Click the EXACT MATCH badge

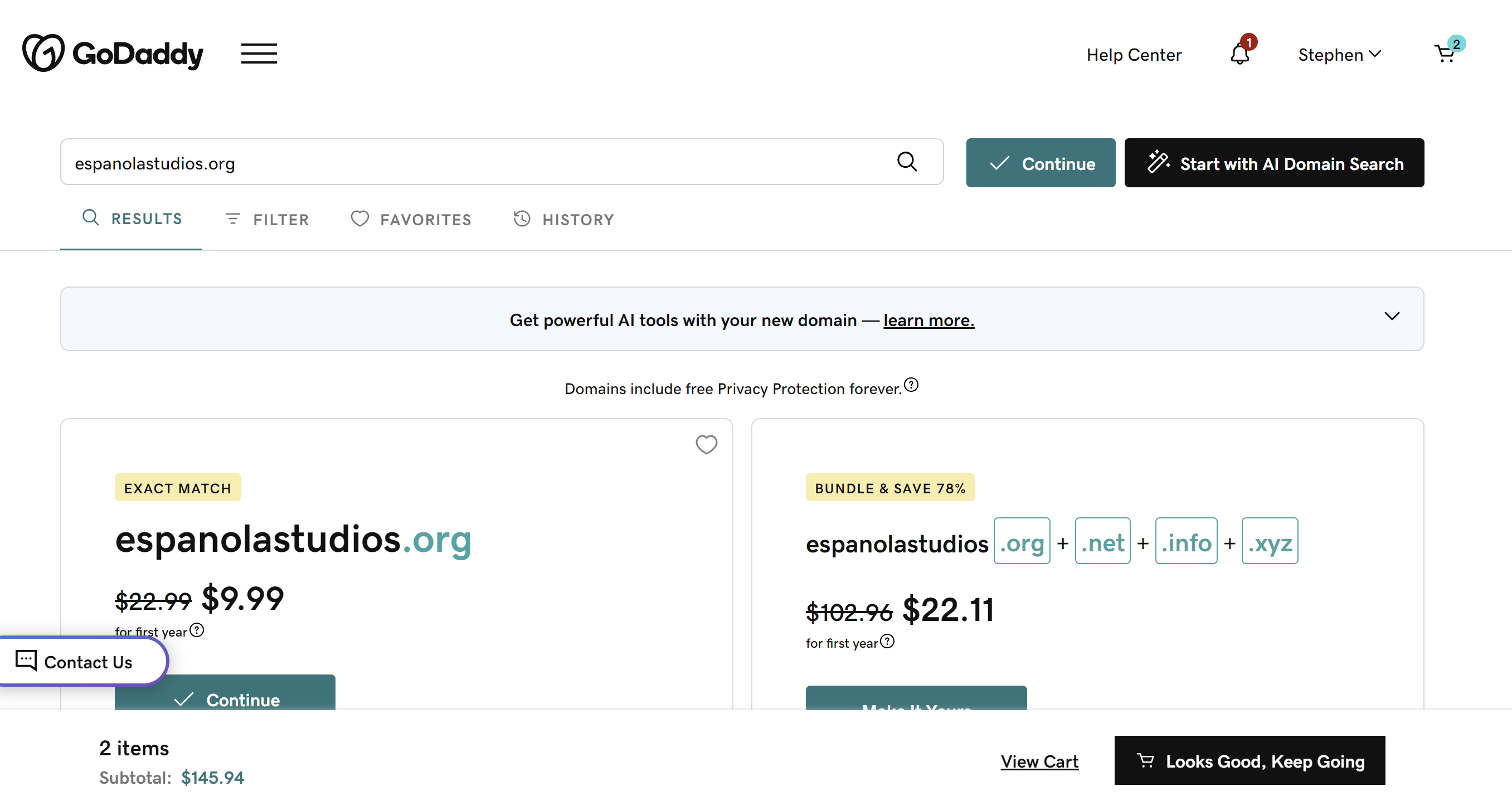178,487
